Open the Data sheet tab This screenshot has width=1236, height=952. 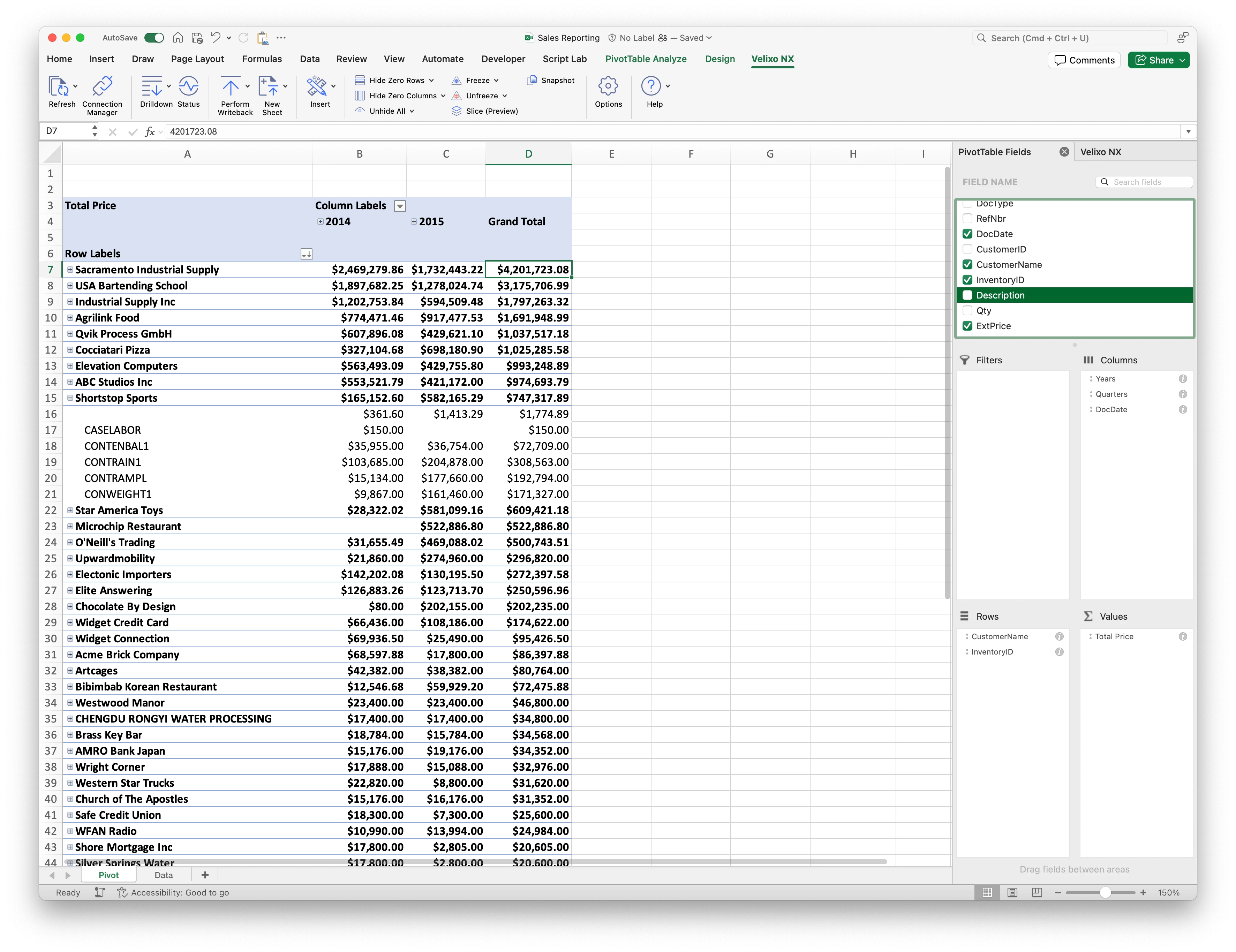pyautogui.click(x=164, y=875)
